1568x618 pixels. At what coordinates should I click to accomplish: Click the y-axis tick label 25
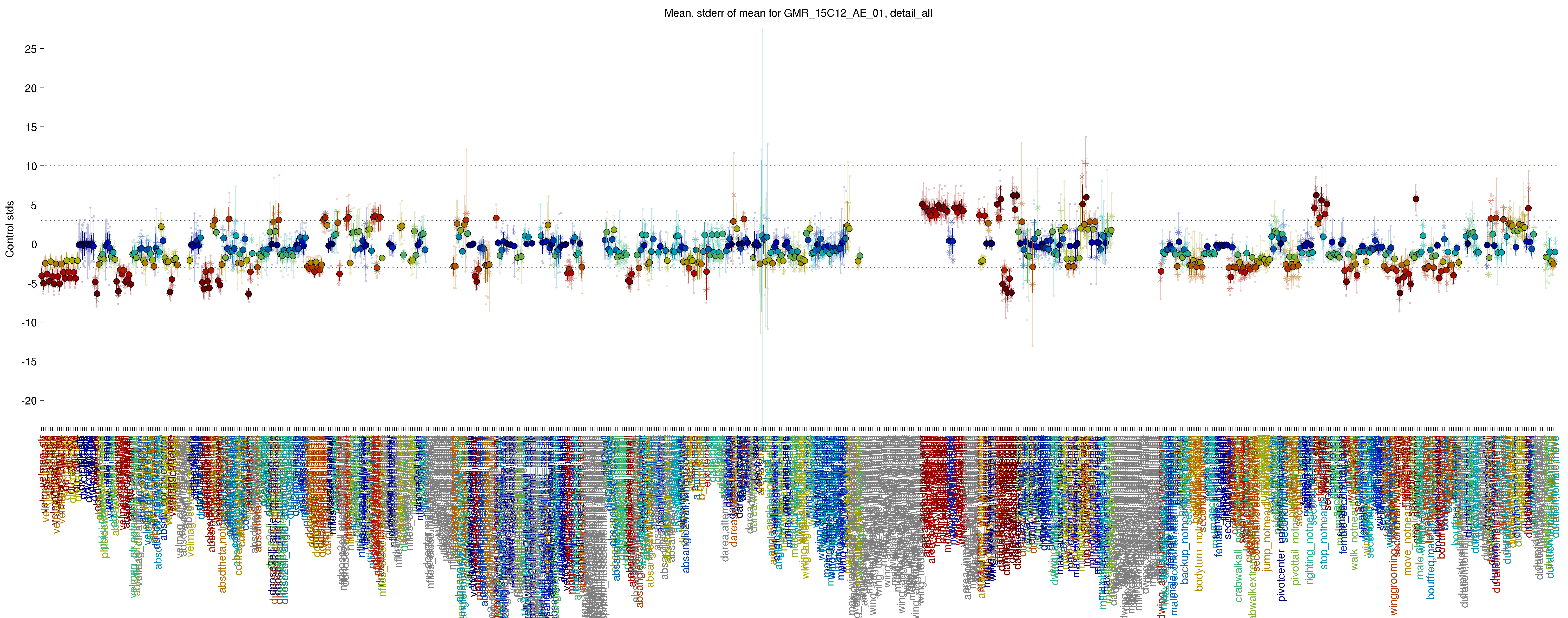pyautogui.click(x=30, y=49)
